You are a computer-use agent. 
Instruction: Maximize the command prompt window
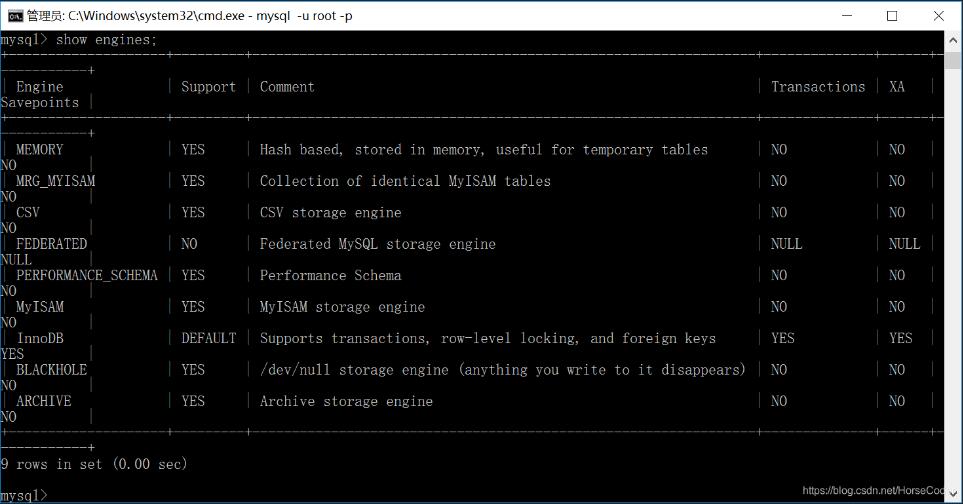coord(892,15)
